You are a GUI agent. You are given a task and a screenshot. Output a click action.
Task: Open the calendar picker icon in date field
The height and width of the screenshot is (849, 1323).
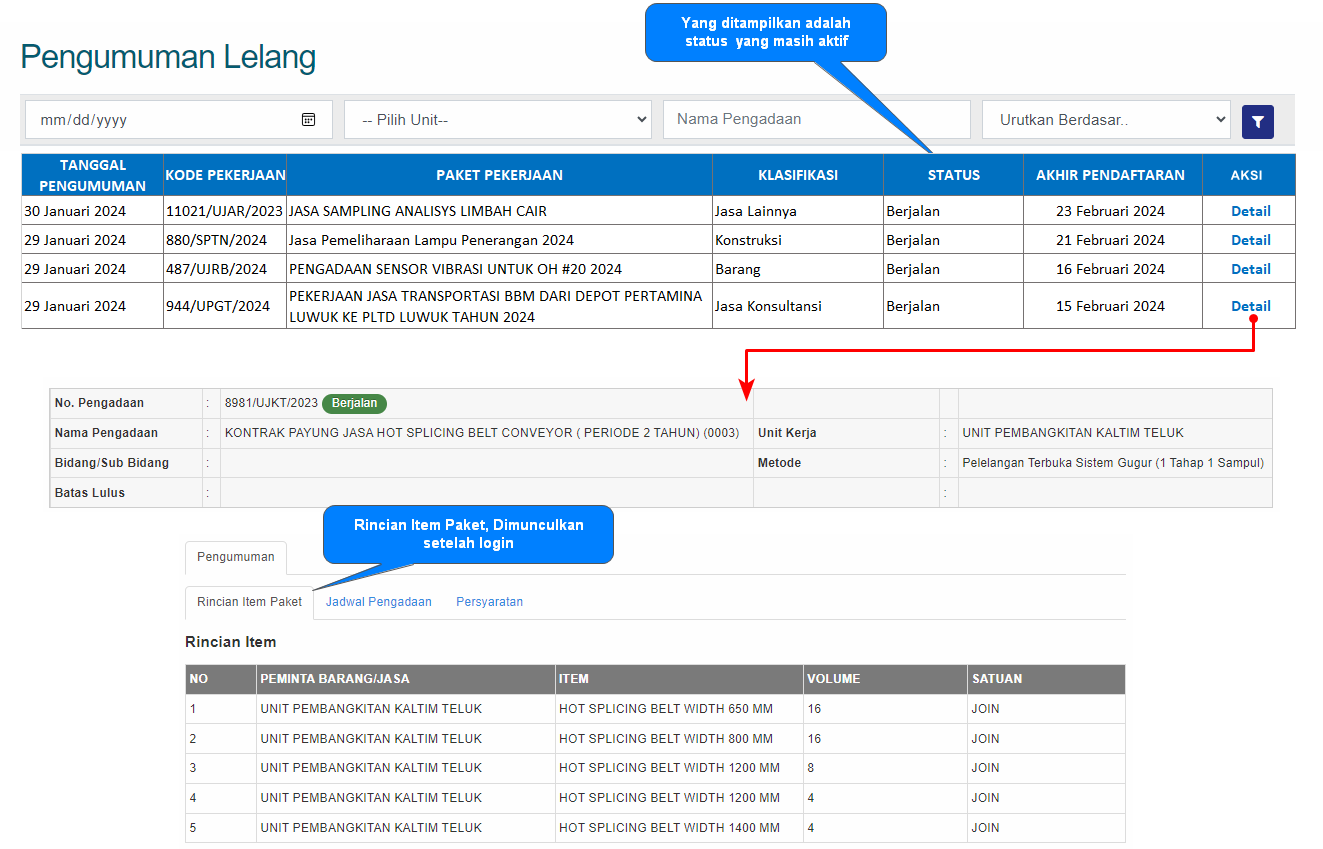click(x=308, y=120)
